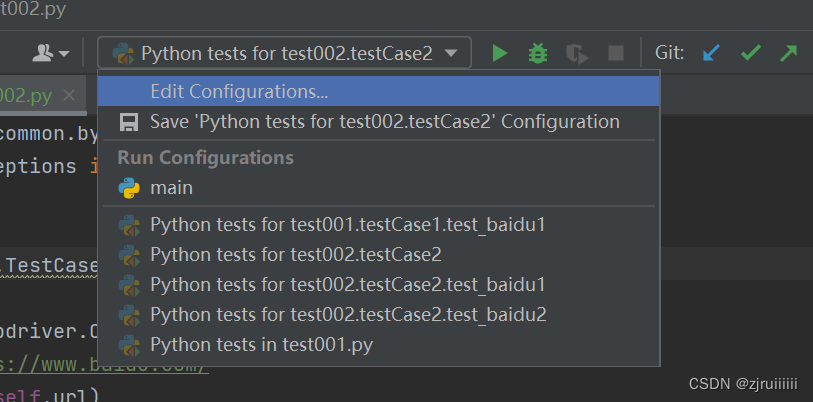The image size is (813, 402).
Task: Select Edit Configurations... menu entry
Action: [239, 91]
